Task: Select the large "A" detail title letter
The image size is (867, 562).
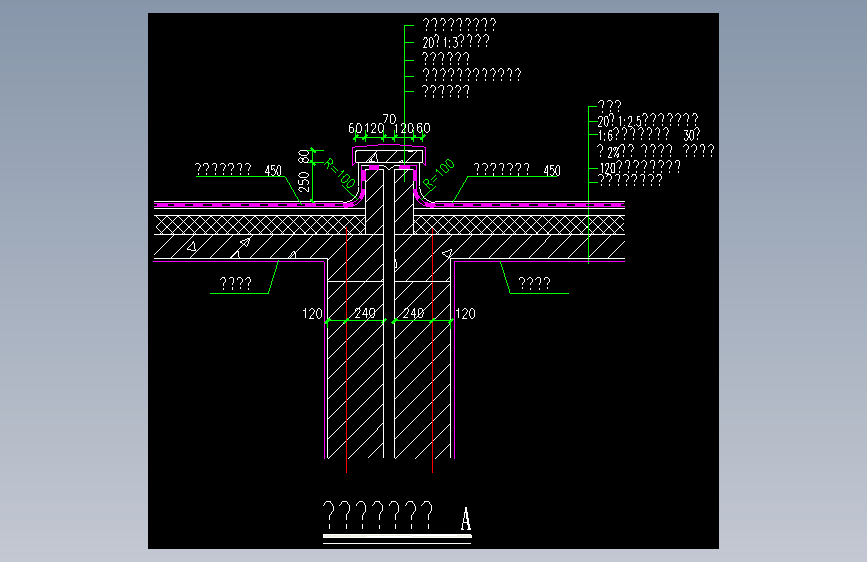Action: click(x=466, y=519)
